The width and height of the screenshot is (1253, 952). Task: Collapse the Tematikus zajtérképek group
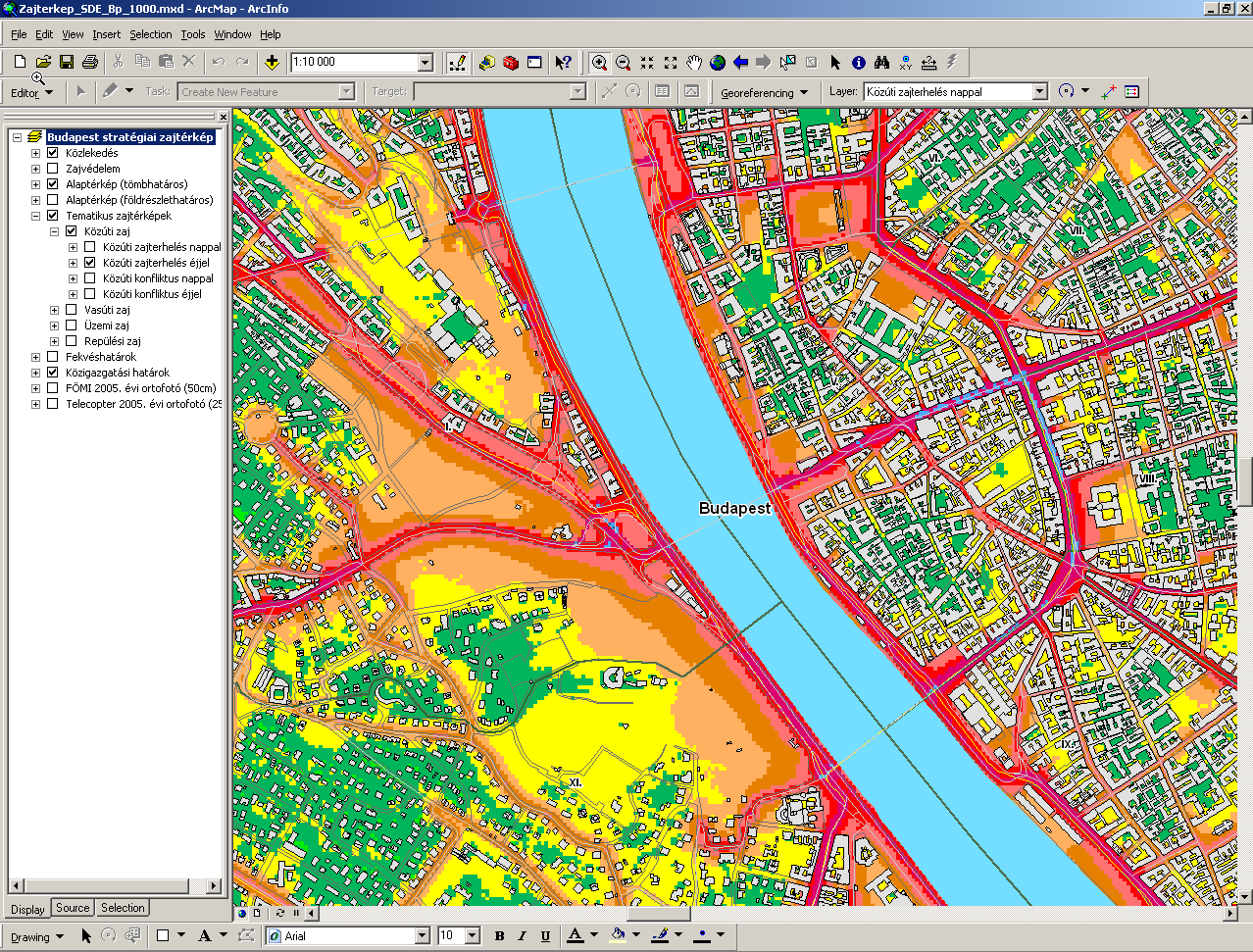point(36,216)
